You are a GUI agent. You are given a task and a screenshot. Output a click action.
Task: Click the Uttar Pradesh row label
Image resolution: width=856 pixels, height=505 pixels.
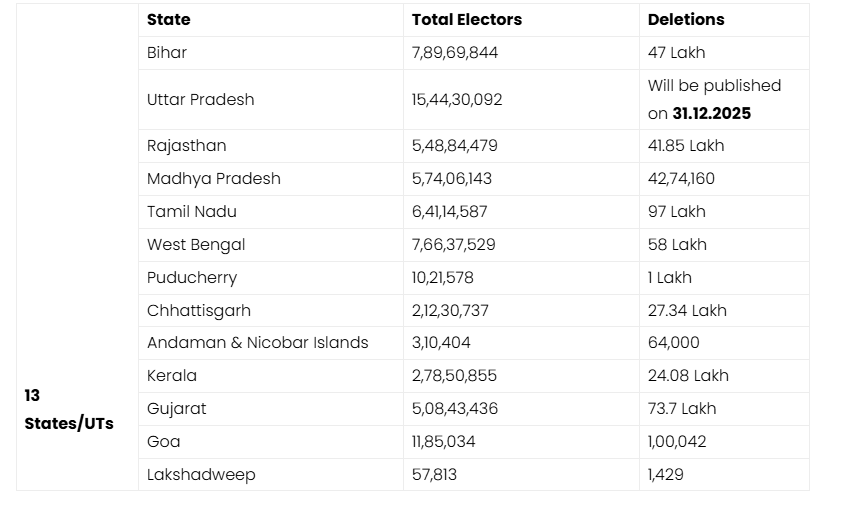[200, 99]
